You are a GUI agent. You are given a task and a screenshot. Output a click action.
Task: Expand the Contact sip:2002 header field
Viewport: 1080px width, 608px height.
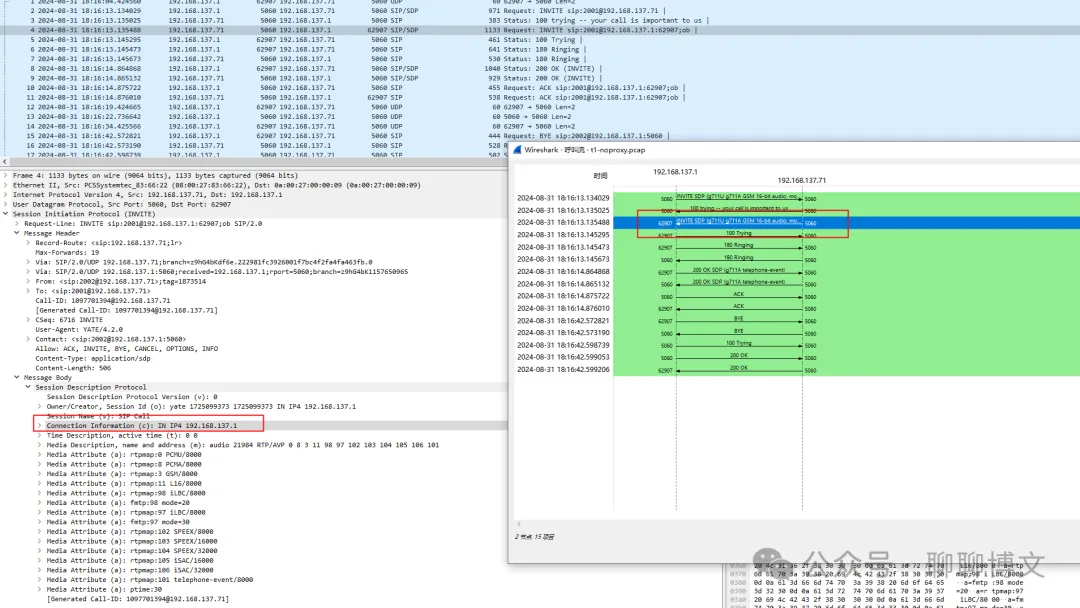pyautogui.click(x=28, y=339)
